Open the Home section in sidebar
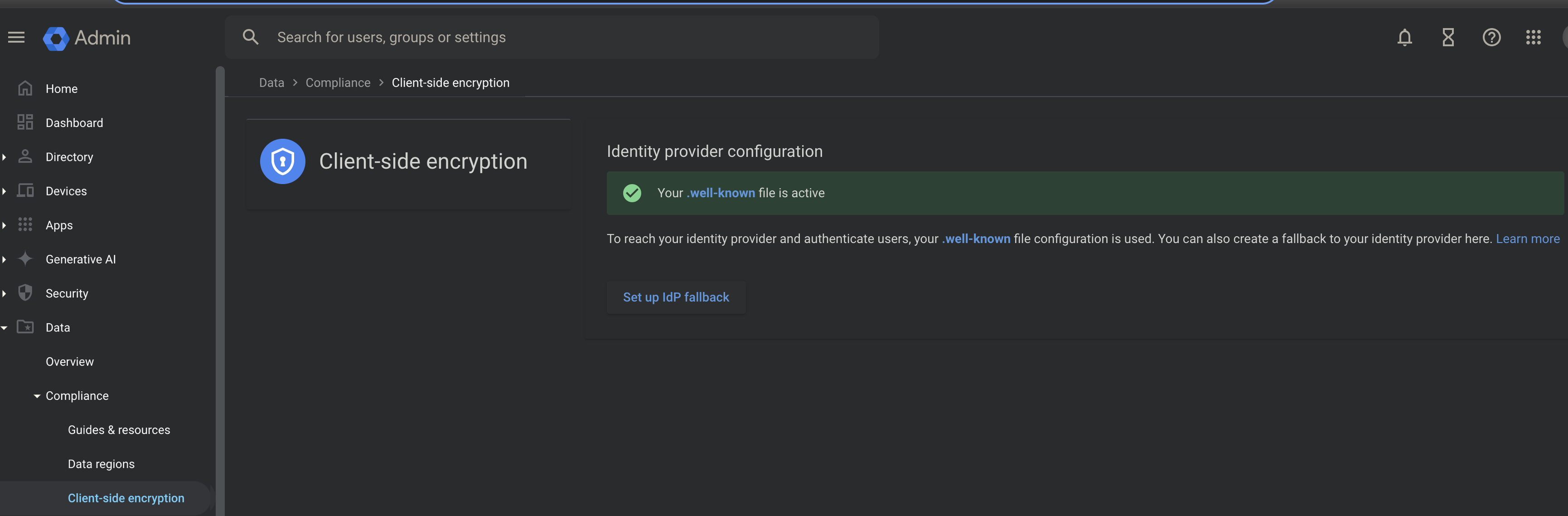 pos(61,88)
